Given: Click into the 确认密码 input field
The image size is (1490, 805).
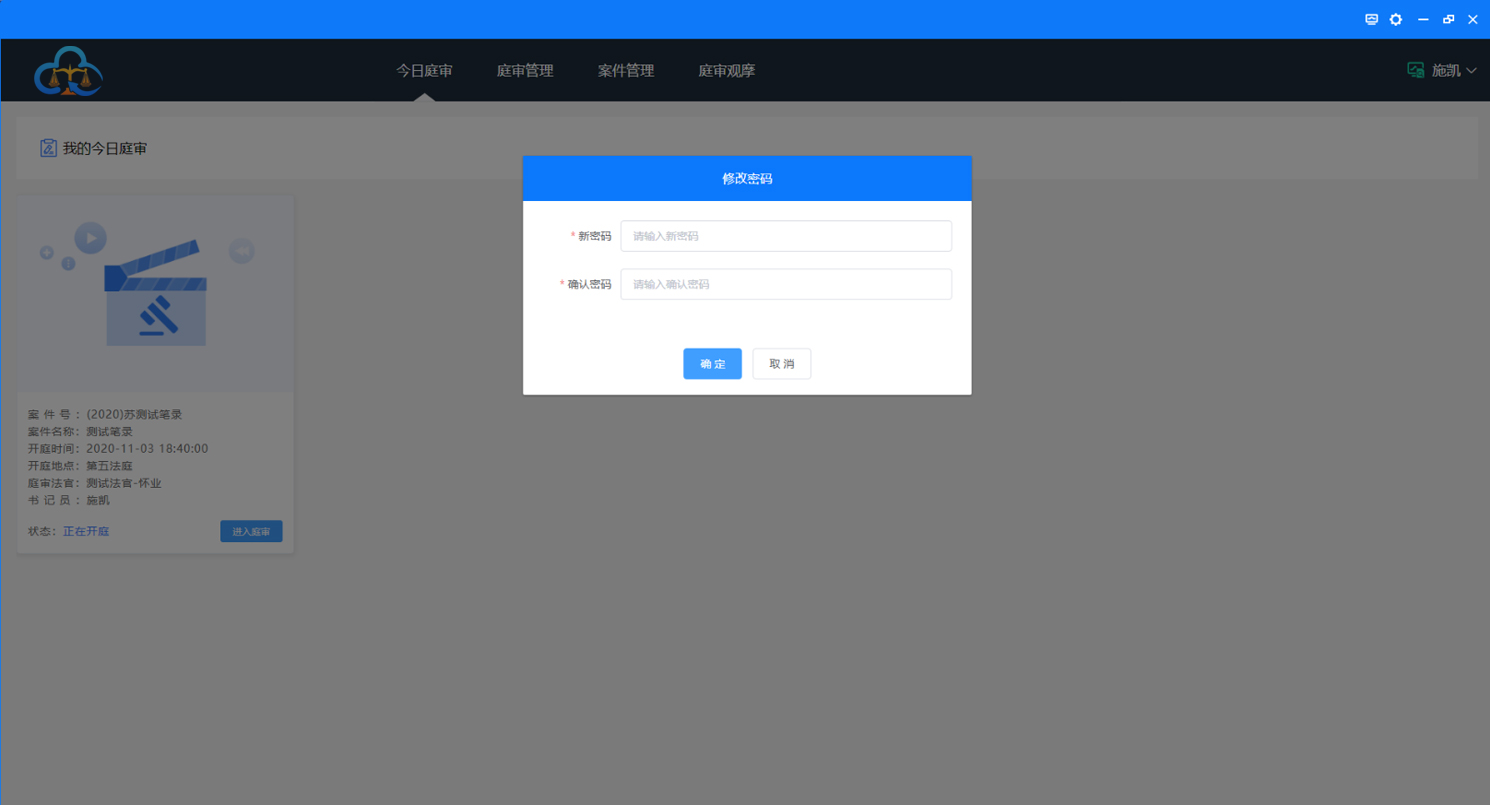Looking at the screenshot, I should [786, 284].
